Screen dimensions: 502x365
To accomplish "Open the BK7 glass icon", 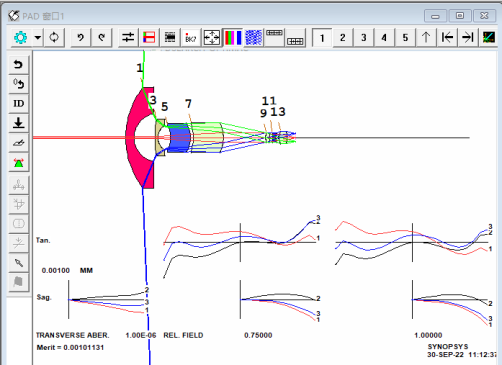I will pyautogui.click(x=191, y=37).
